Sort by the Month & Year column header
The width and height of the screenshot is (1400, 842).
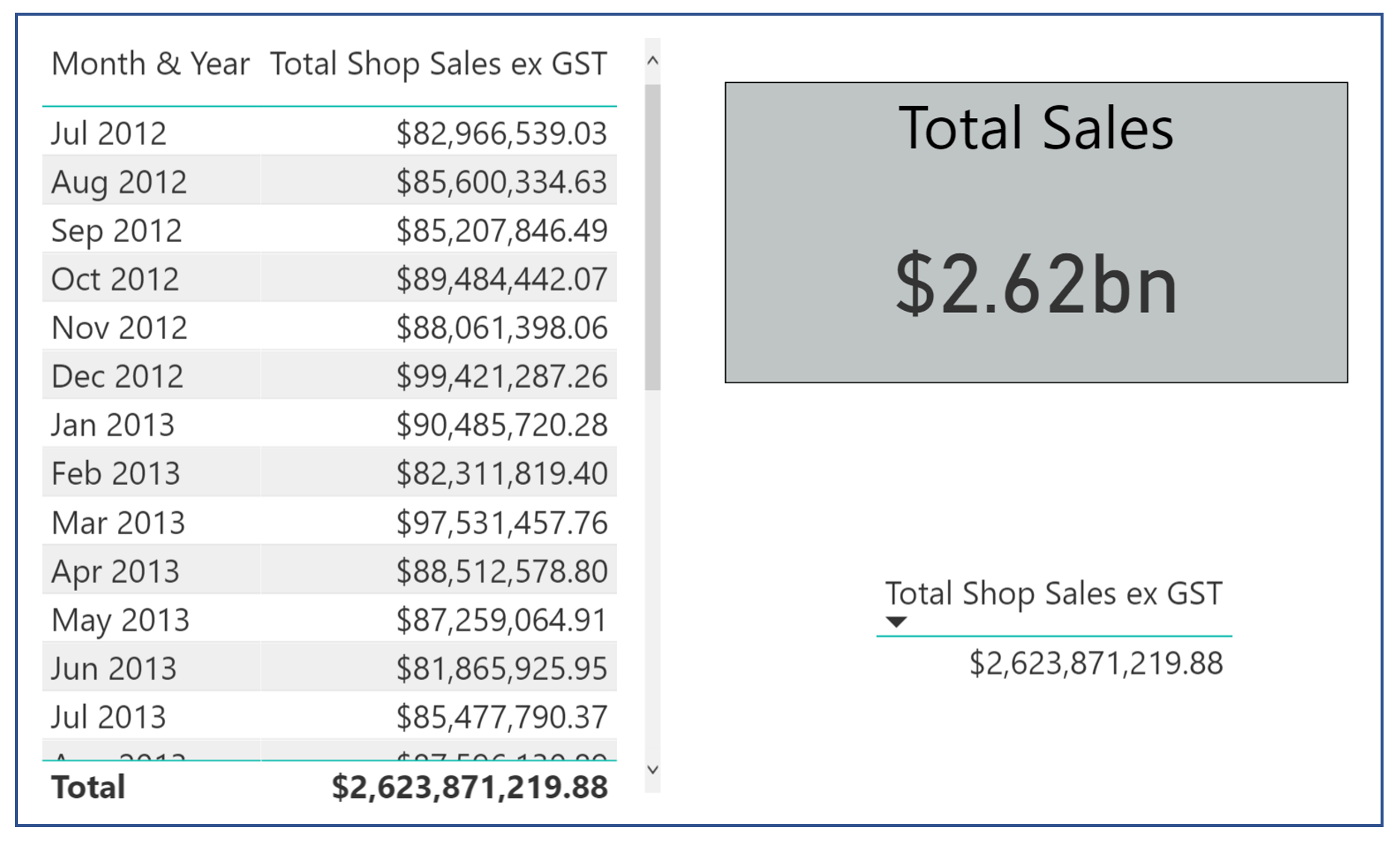pyautogui.click(x=150, y=64)
